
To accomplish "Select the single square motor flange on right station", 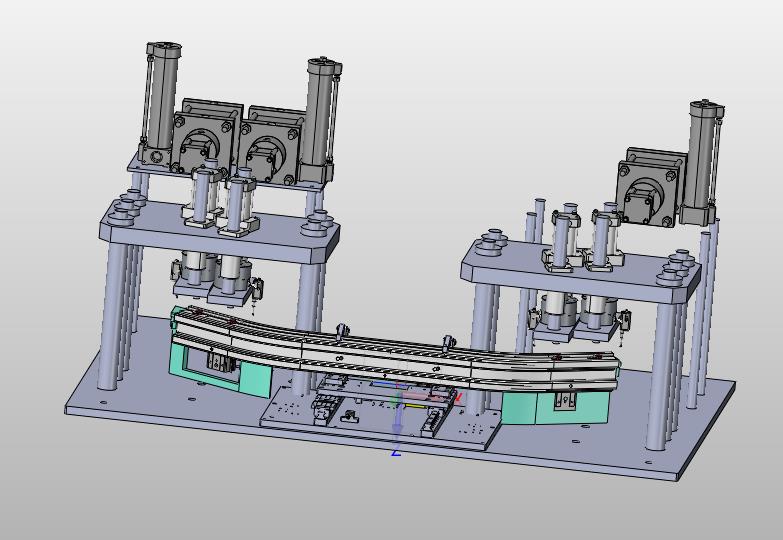I will (x=647, y=192).
